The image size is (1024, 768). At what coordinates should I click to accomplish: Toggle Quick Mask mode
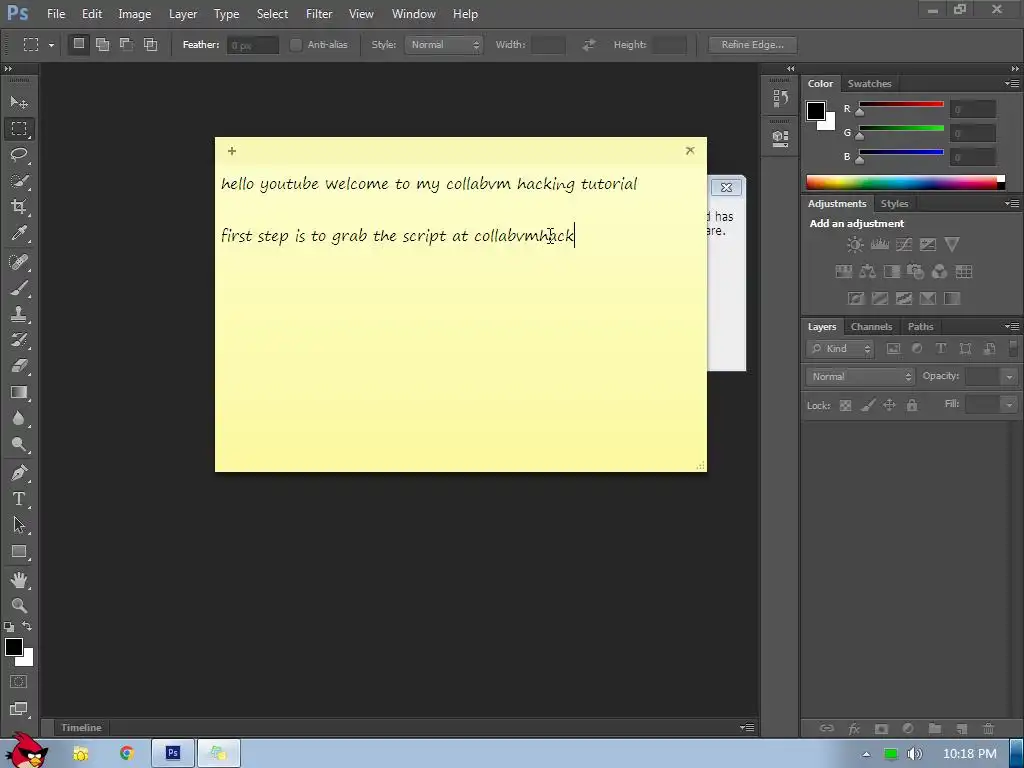click(19, 682)
